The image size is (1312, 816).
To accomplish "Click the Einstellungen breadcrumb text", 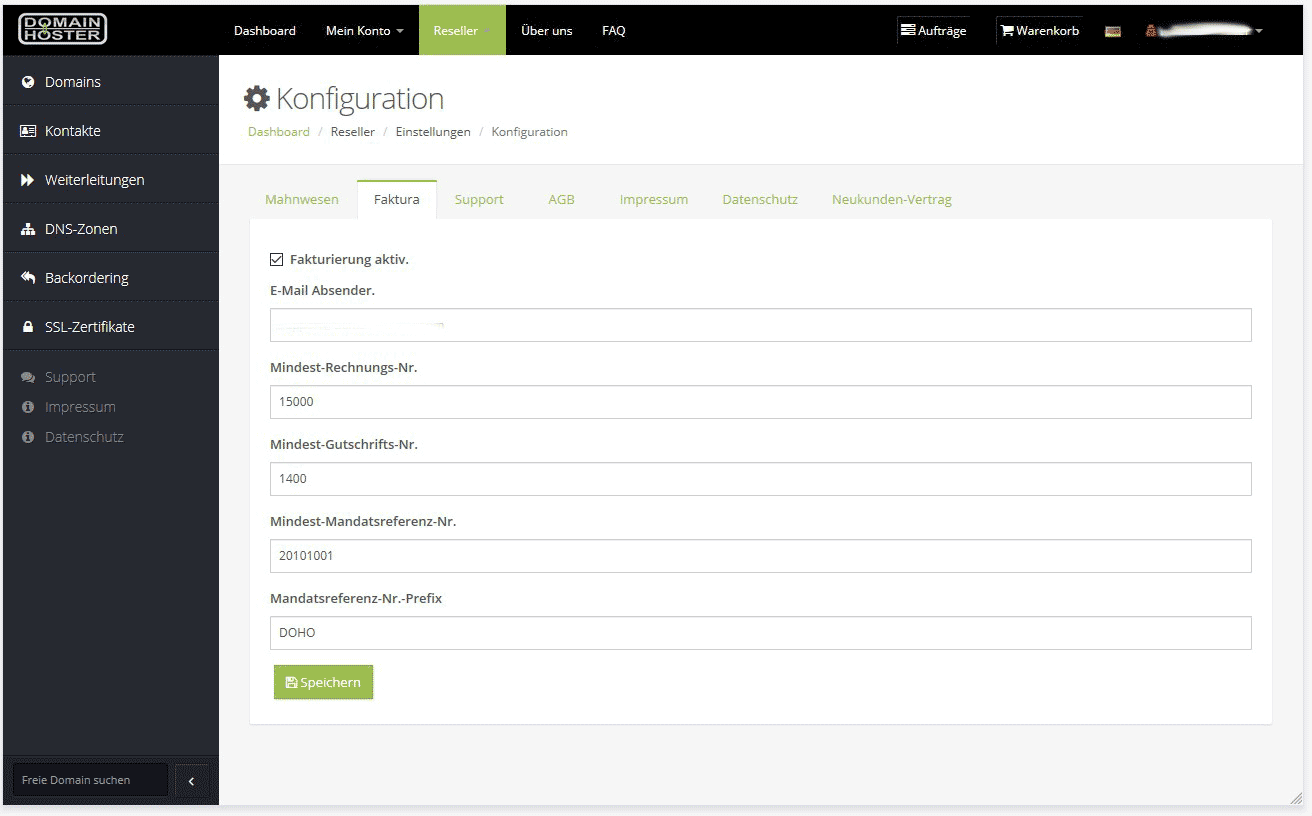I will tap(433, 132).
